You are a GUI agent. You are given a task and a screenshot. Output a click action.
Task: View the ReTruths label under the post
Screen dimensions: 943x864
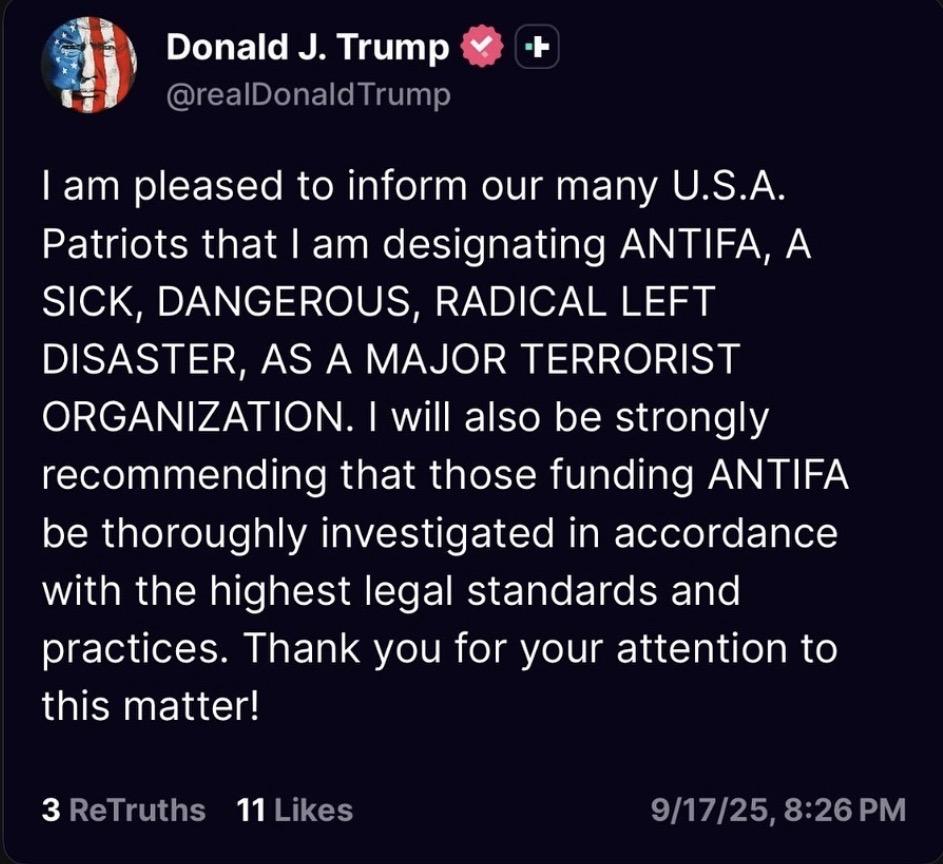[x=138, y=810]
